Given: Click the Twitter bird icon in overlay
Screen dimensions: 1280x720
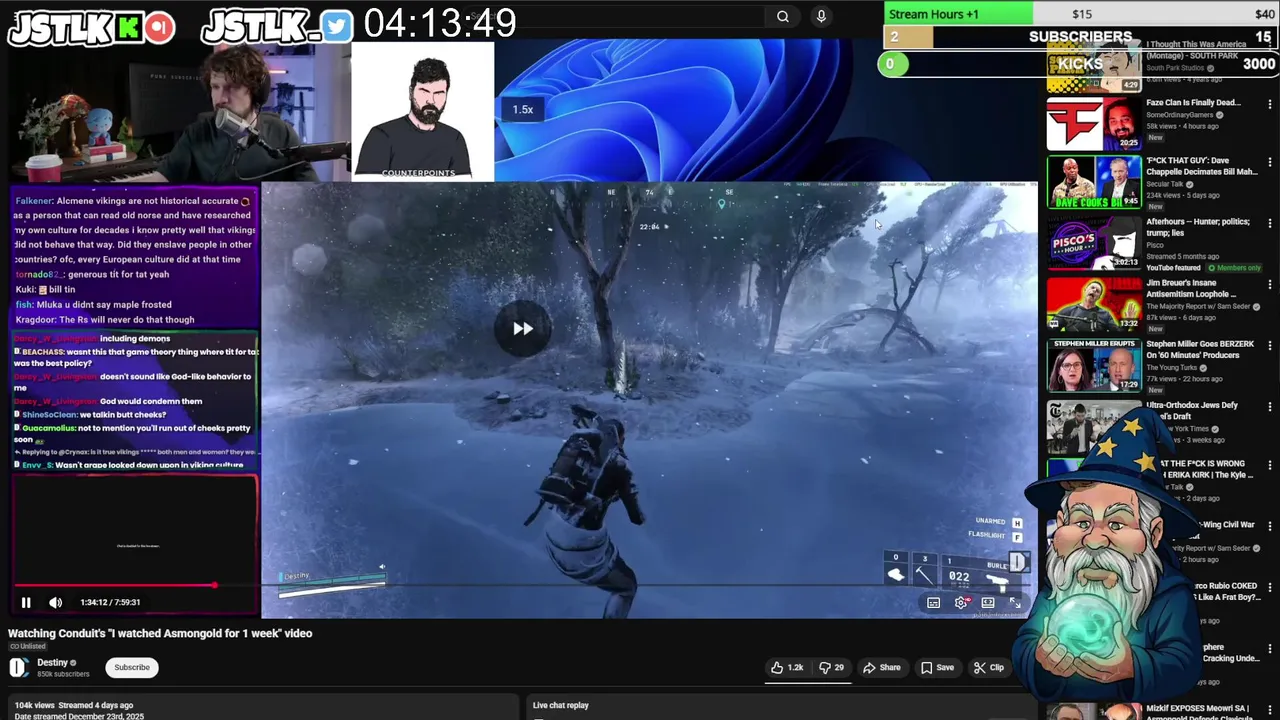Looking at the screenshot, I should 337,27.
